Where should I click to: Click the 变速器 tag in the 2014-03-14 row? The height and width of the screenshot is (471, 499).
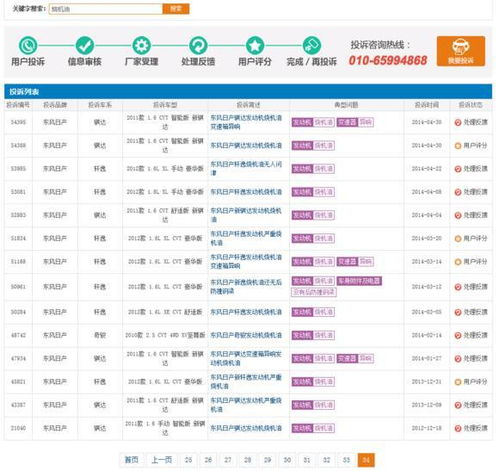(x=347, y=262)
